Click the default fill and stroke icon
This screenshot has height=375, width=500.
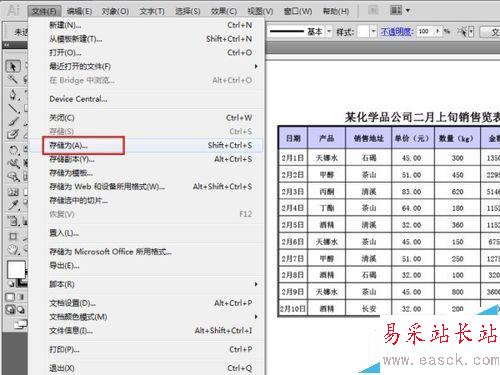click(x=11, y=284)
